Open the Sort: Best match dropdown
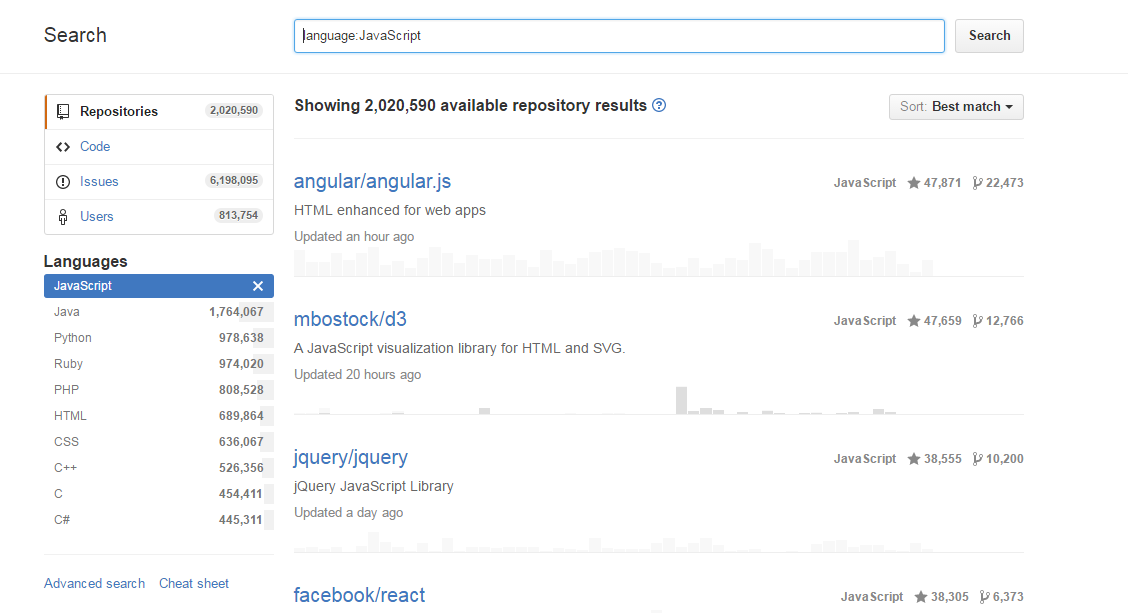This screenshot has width=1128, height=613. click(x=956, y=106)
